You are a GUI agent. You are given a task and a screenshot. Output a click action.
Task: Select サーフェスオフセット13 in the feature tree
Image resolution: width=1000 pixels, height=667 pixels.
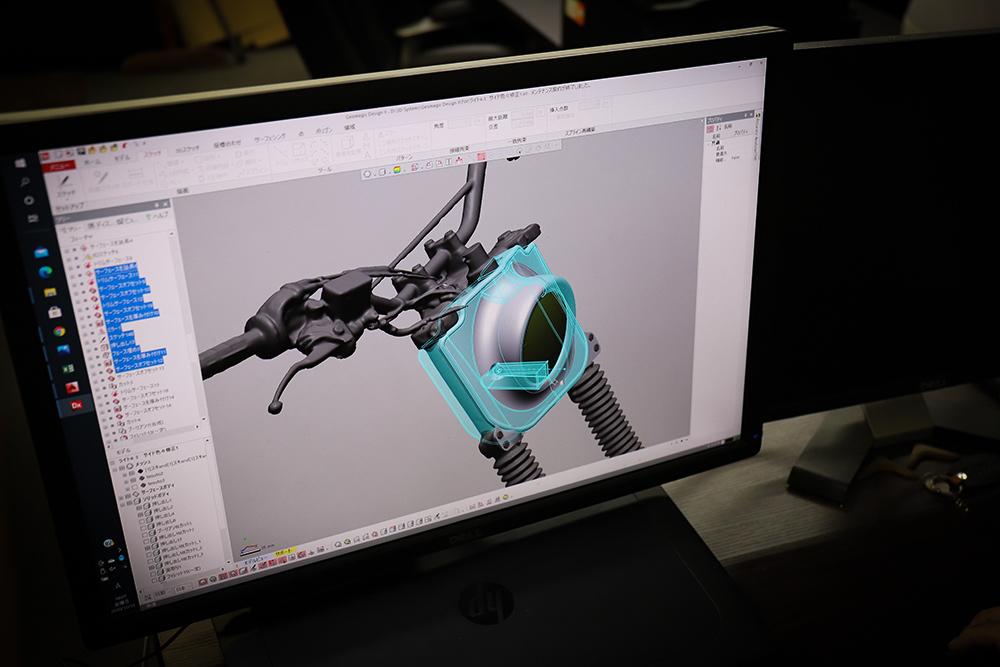pyautogui.click(x=140, y=372)
